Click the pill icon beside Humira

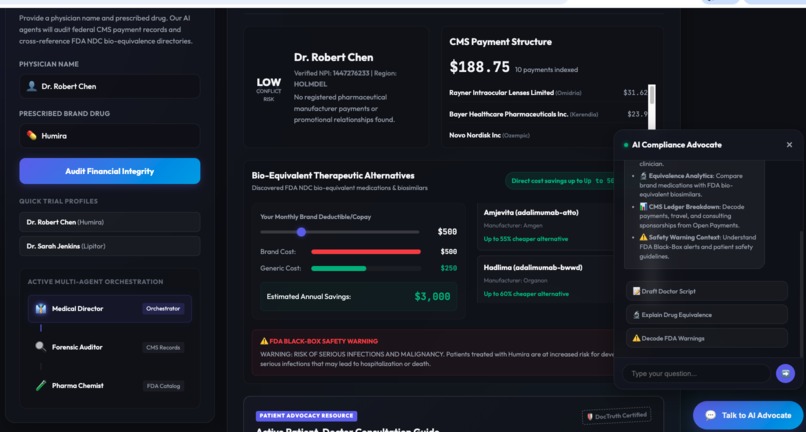[x=32, y=136]
